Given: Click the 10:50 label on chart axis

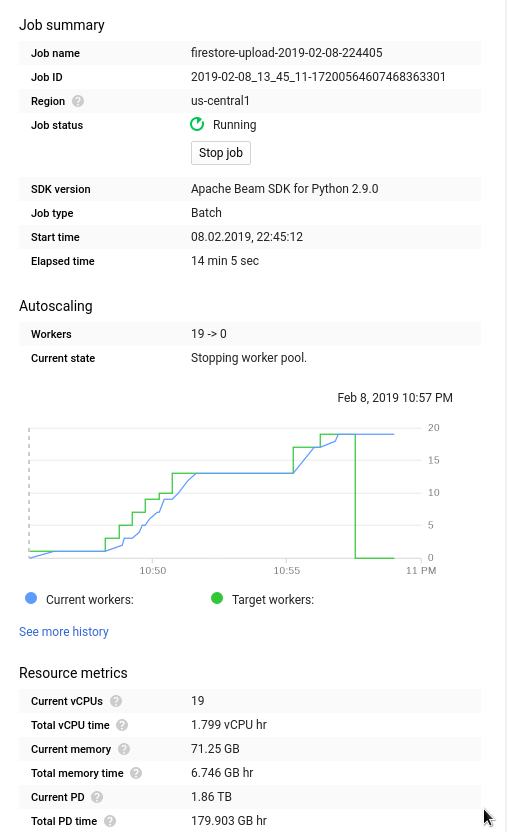Looking at the screenshot, I should [153, 570].
